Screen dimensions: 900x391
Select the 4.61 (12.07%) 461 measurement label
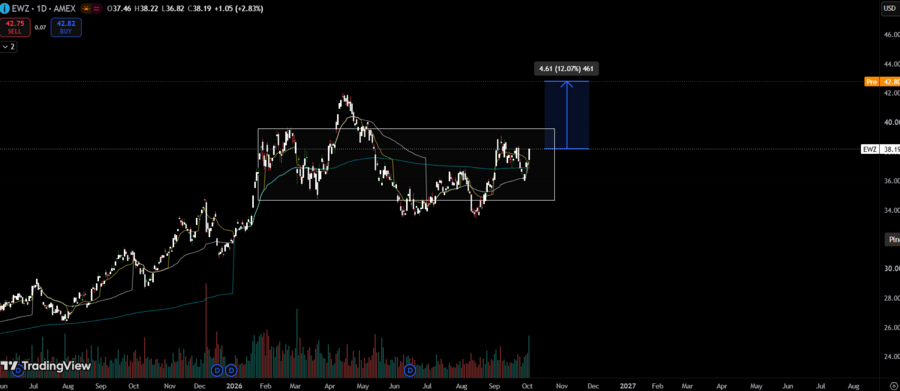pos(566,69)
